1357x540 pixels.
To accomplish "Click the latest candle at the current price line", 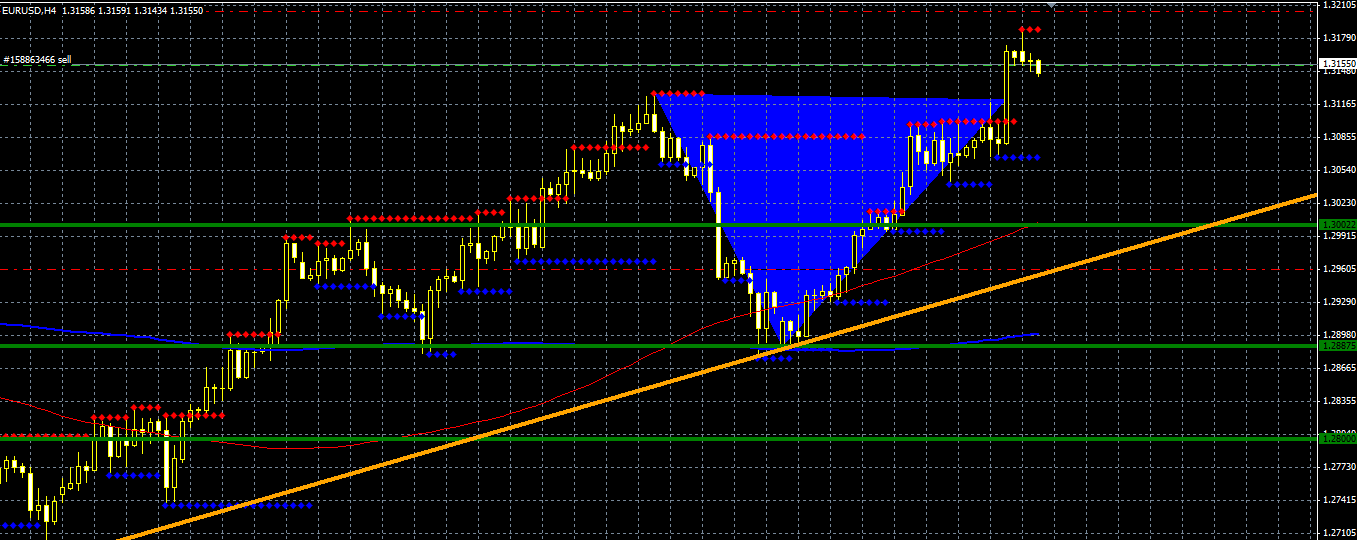I will click(1039, 67).
